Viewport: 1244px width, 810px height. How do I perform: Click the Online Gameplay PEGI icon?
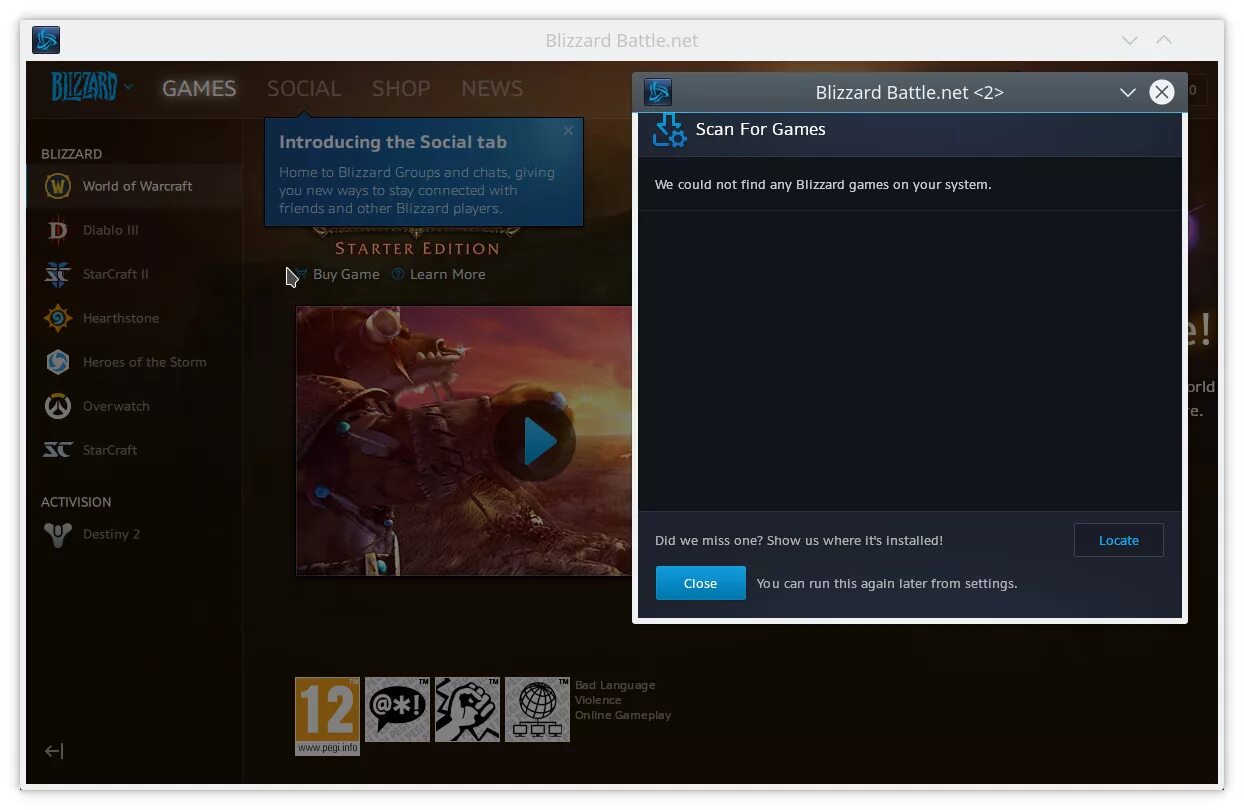(537, 709)
